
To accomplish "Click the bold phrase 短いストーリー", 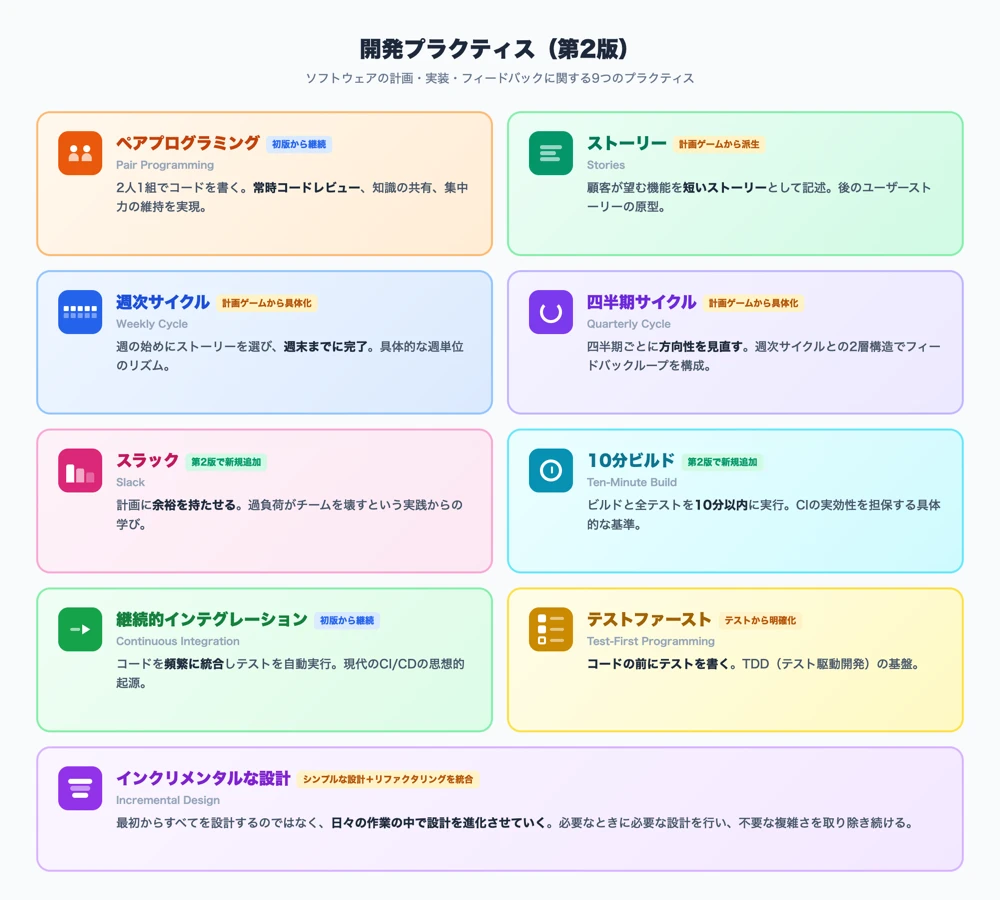I will (x=725, y=188).
